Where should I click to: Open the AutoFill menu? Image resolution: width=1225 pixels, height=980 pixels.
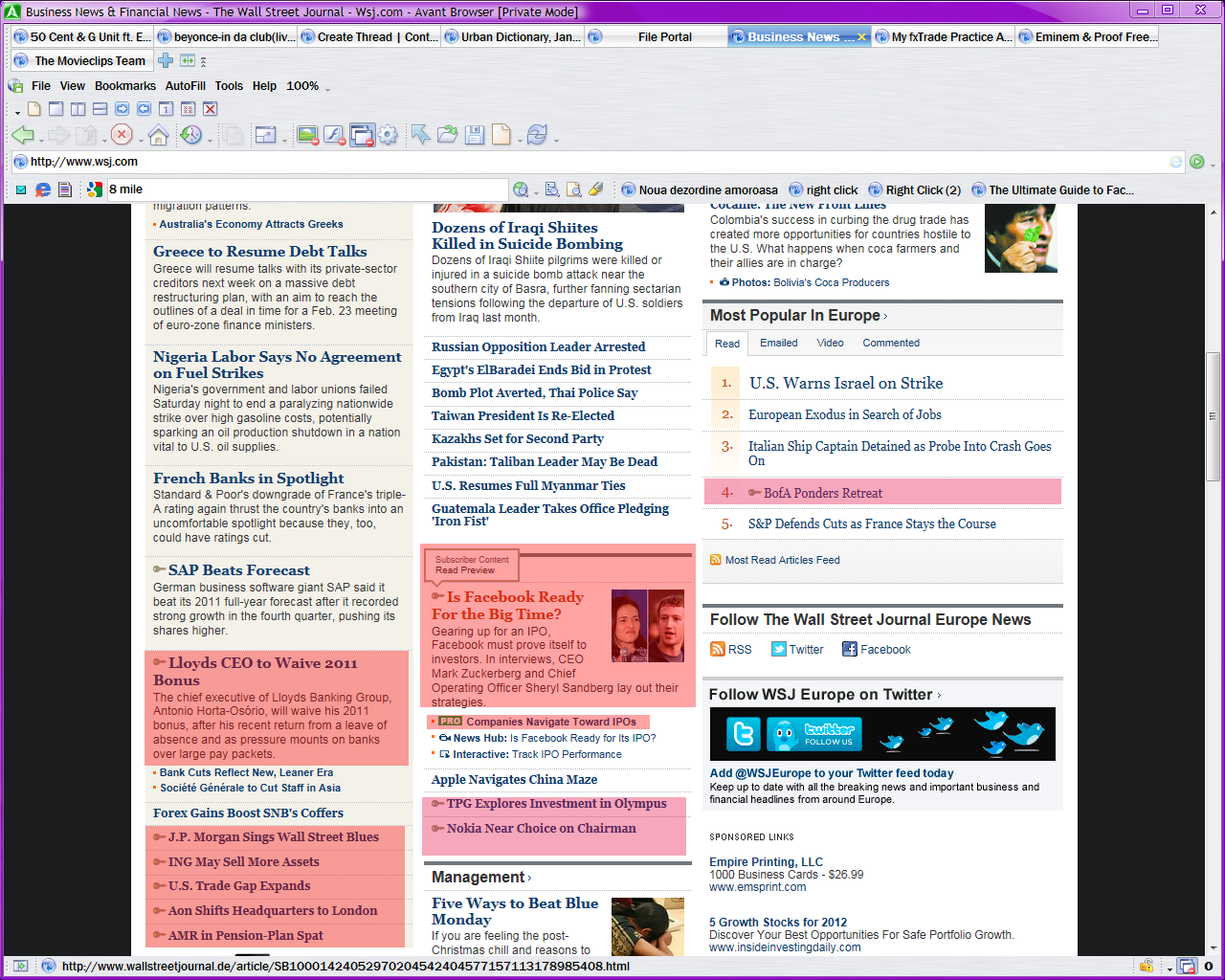tap(186, 85)
